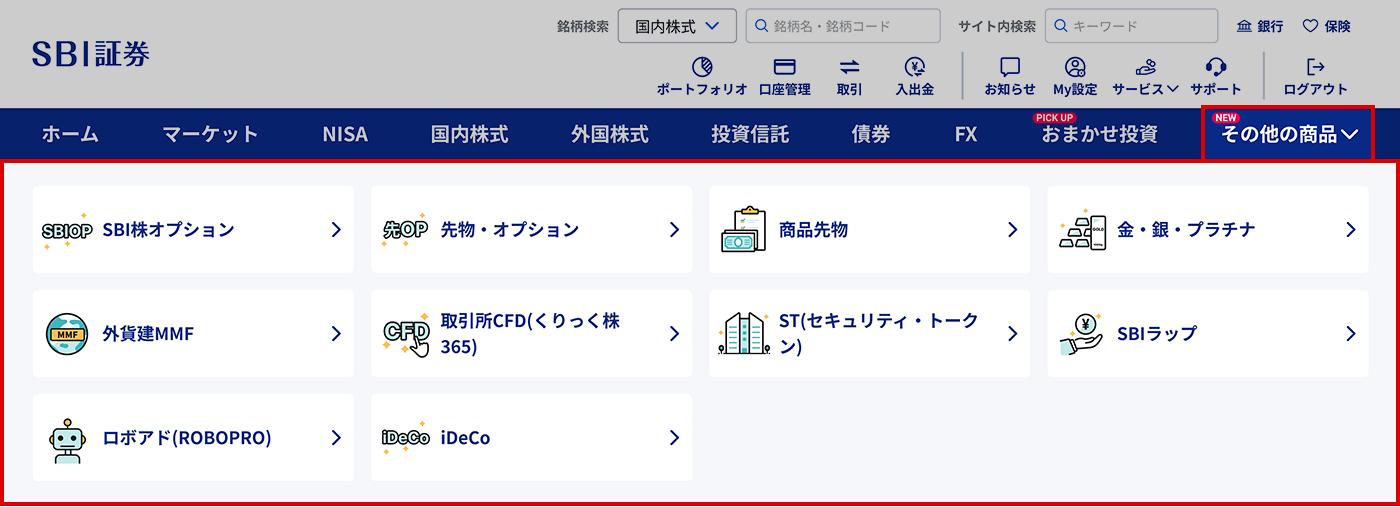Open My設定 user icon
Image resolution: width=1400 pixels, height=507 pixels.
click(x=1075, y=67)
